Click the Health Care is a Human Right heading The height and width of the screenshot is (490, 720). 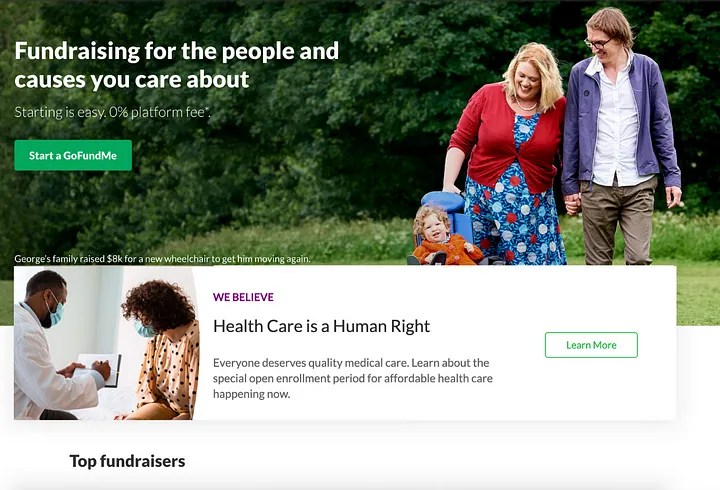point(321,326)
